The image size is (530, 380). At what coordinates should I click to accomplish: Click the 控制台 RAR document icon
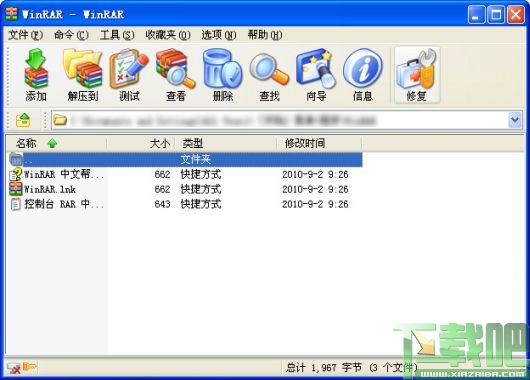[x=16, y=204]
